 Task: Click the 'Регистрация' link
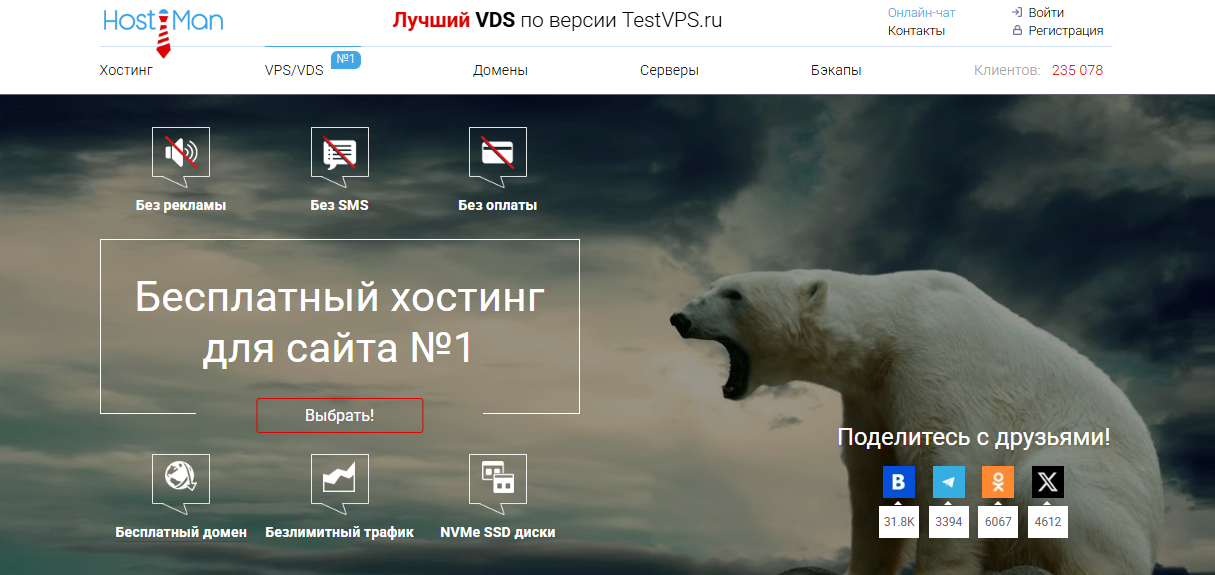point(1065,31)
